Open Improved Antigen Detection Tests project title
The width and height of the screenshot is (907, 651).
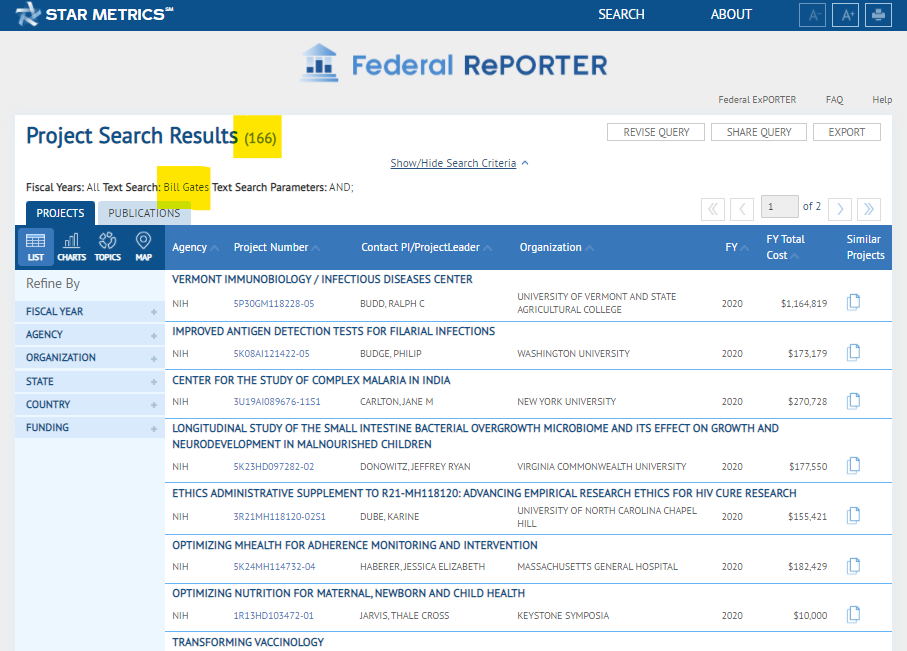point(333,331)
